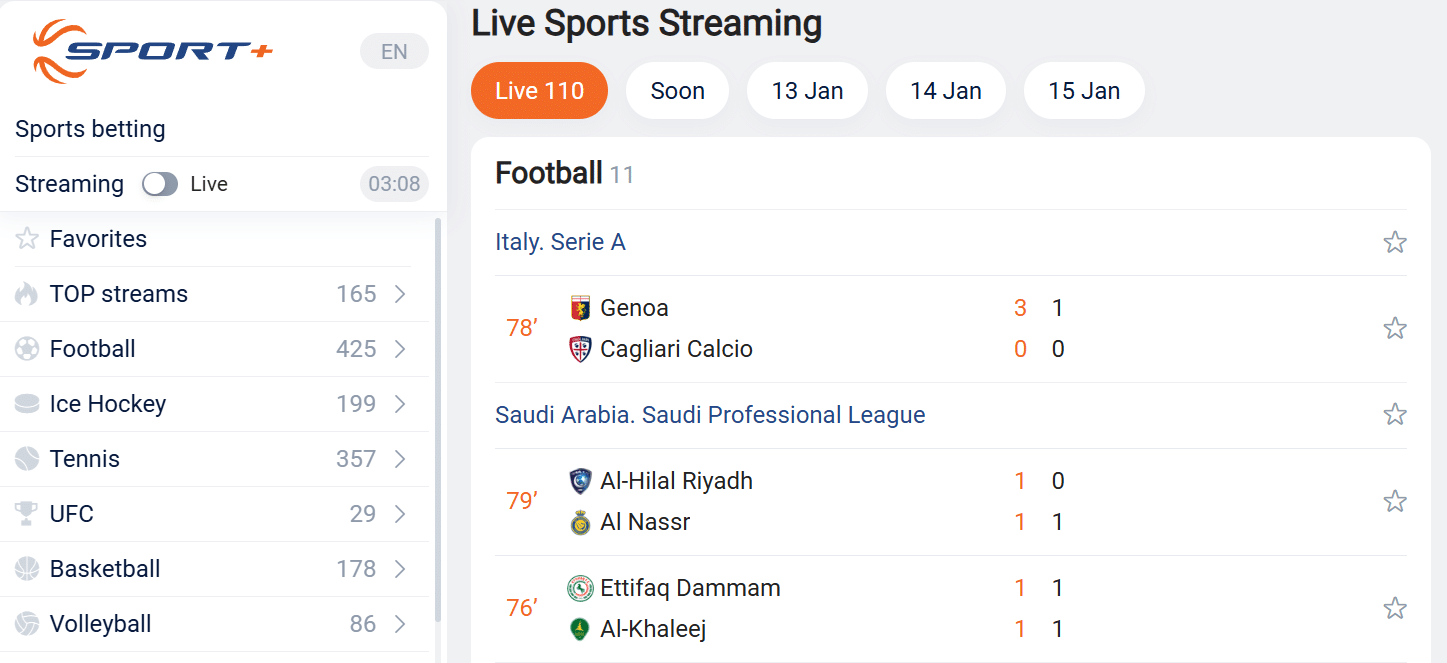This screenshot has width=1447, height=663.
Task: Click the Sport+ logo
Action: point(152,51)
